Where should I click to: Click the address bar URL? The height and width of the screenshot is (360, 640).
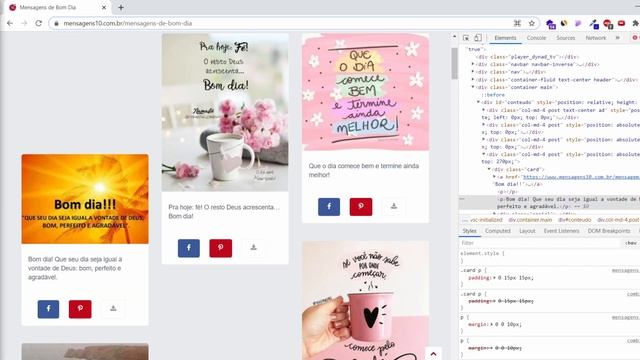(x=127, y=23)
